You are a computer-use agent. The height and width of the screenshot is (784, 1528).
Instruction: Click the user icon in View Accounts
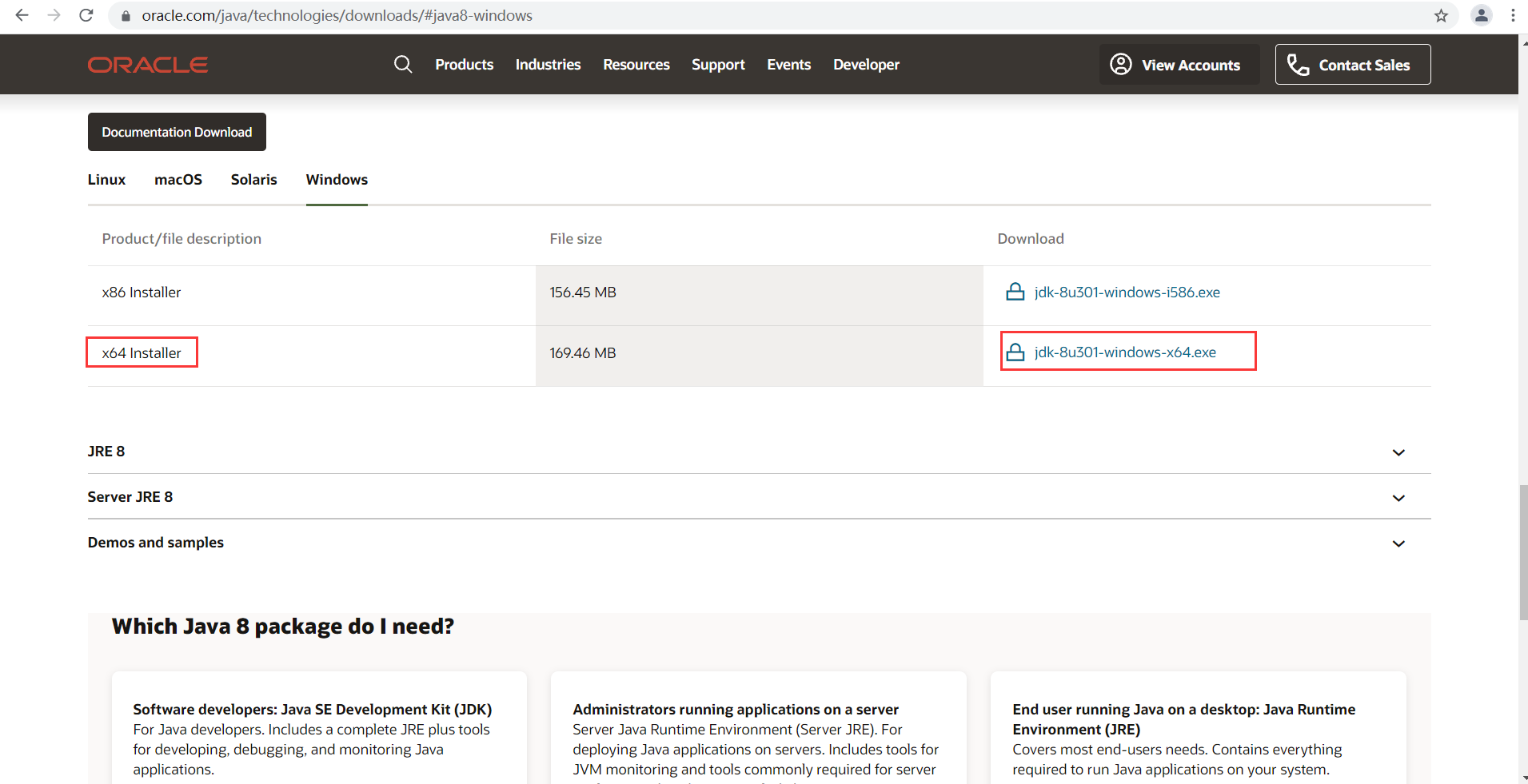tap(1121, 64)
